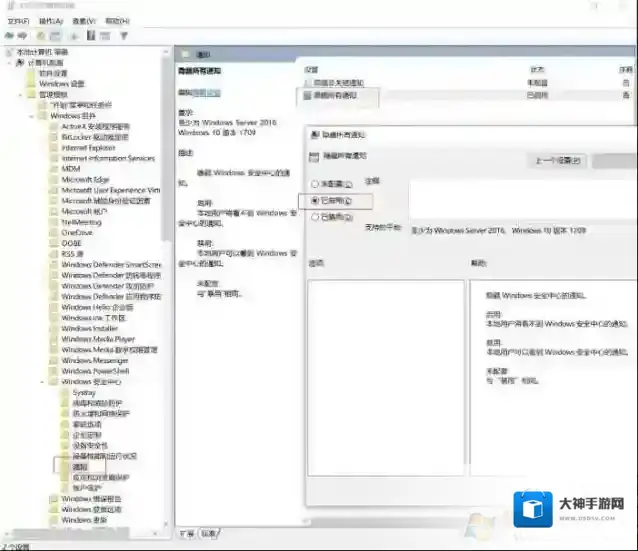The width and height of the screenshot is (638, 551).
Task: Click the 注释 column header
Action: tap(626, 70)
